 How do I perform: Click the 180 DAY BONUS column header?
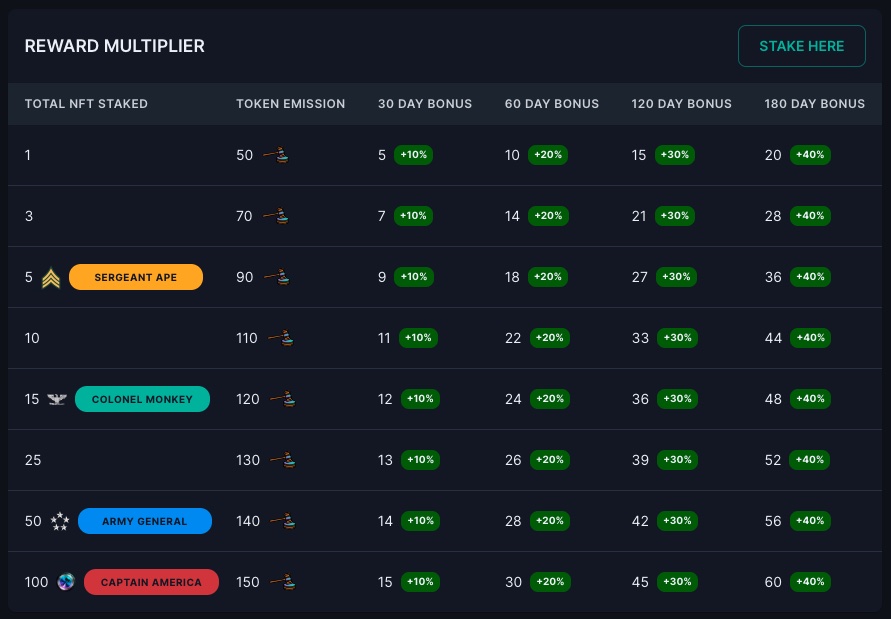814,104
